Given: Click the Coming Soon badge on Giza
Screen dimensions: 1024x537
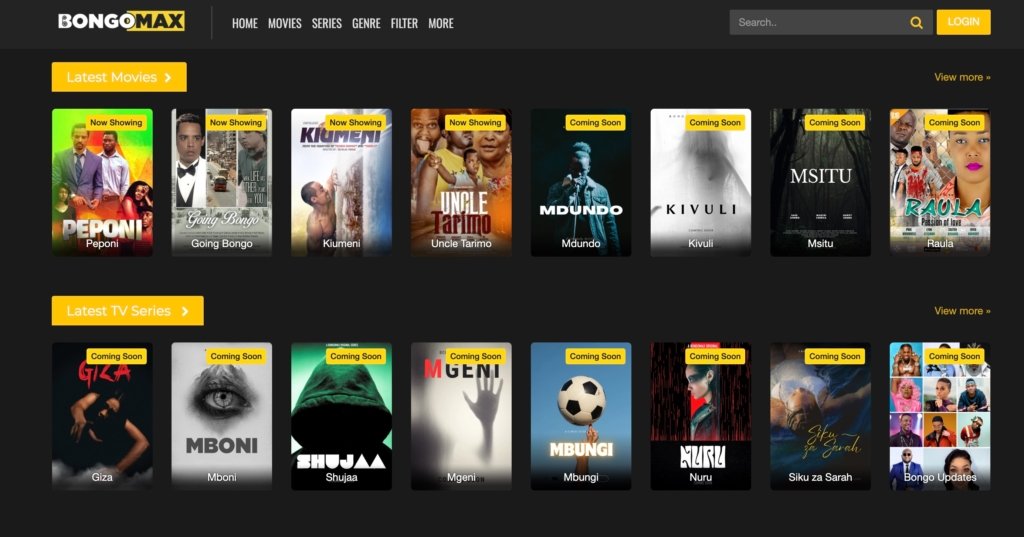Looking at the screenshot, I should 116,356.
